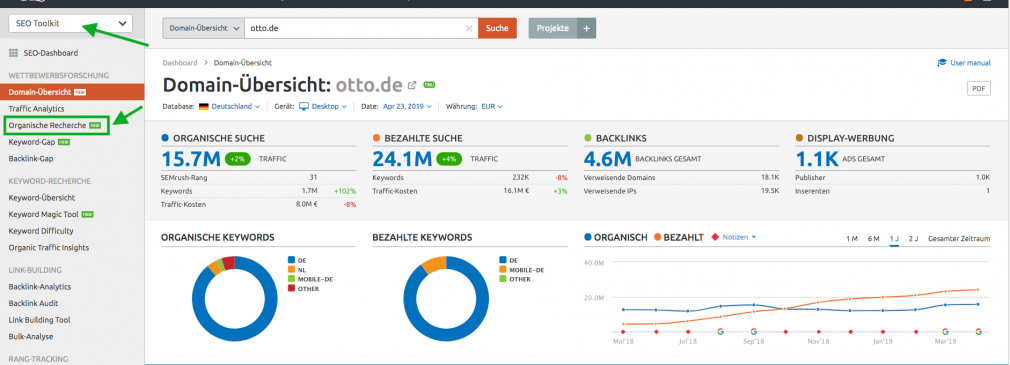1010x365 pixels.
Task: Export the report with the PDF button
Action: [978, 89]
